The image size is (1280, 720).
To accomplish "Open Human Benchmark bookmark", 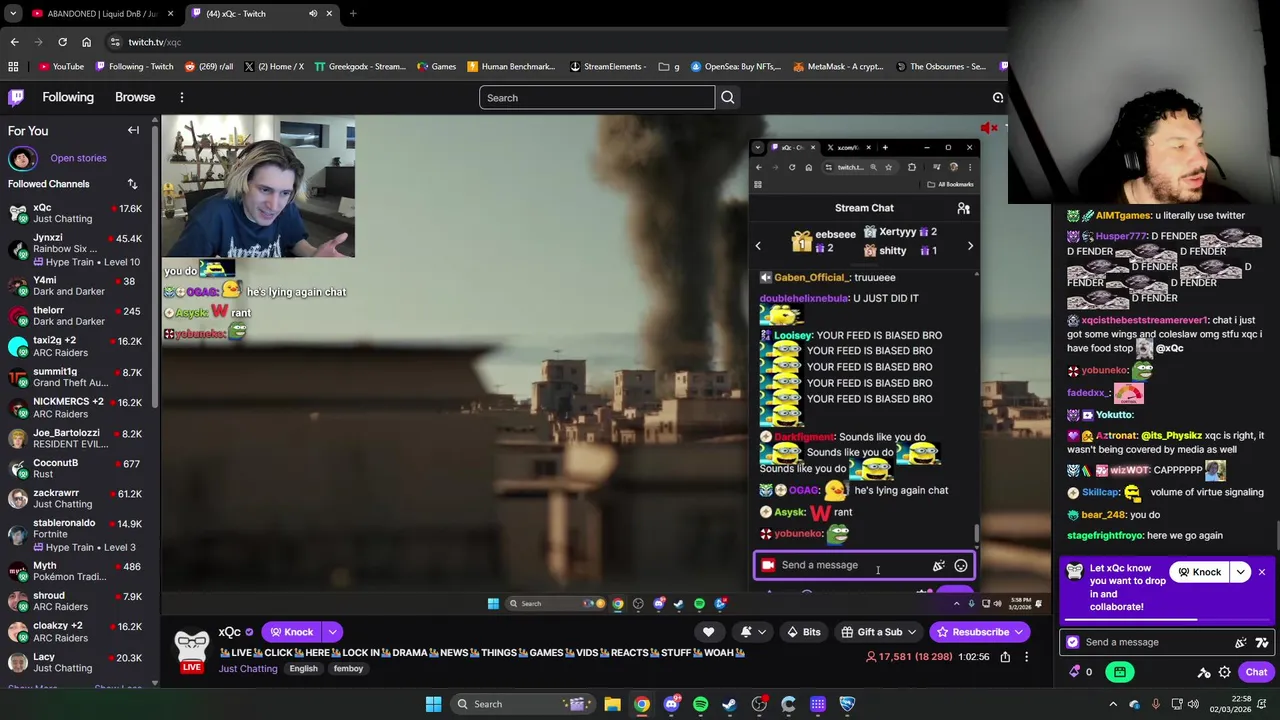I will pos(510,67).
